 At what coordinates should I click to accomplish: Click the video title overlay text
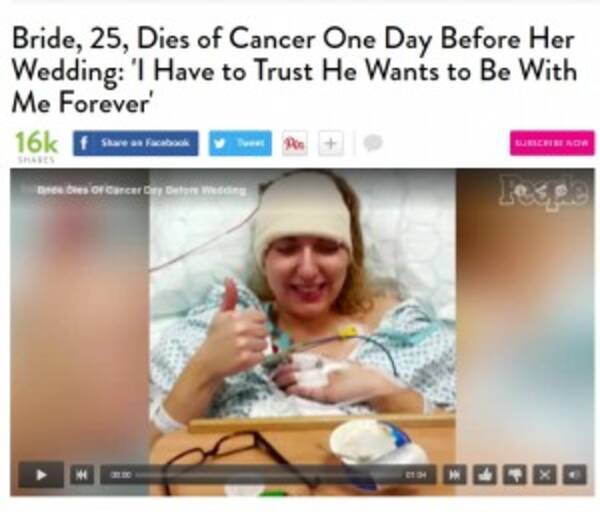point(141,190)
